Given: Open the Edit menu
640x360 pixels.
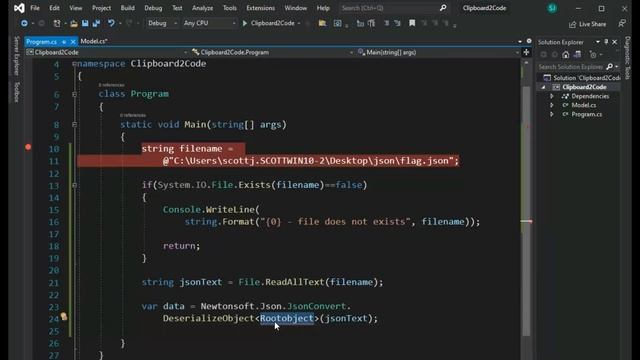Looking at the screenshot, I should coord(54,8).
